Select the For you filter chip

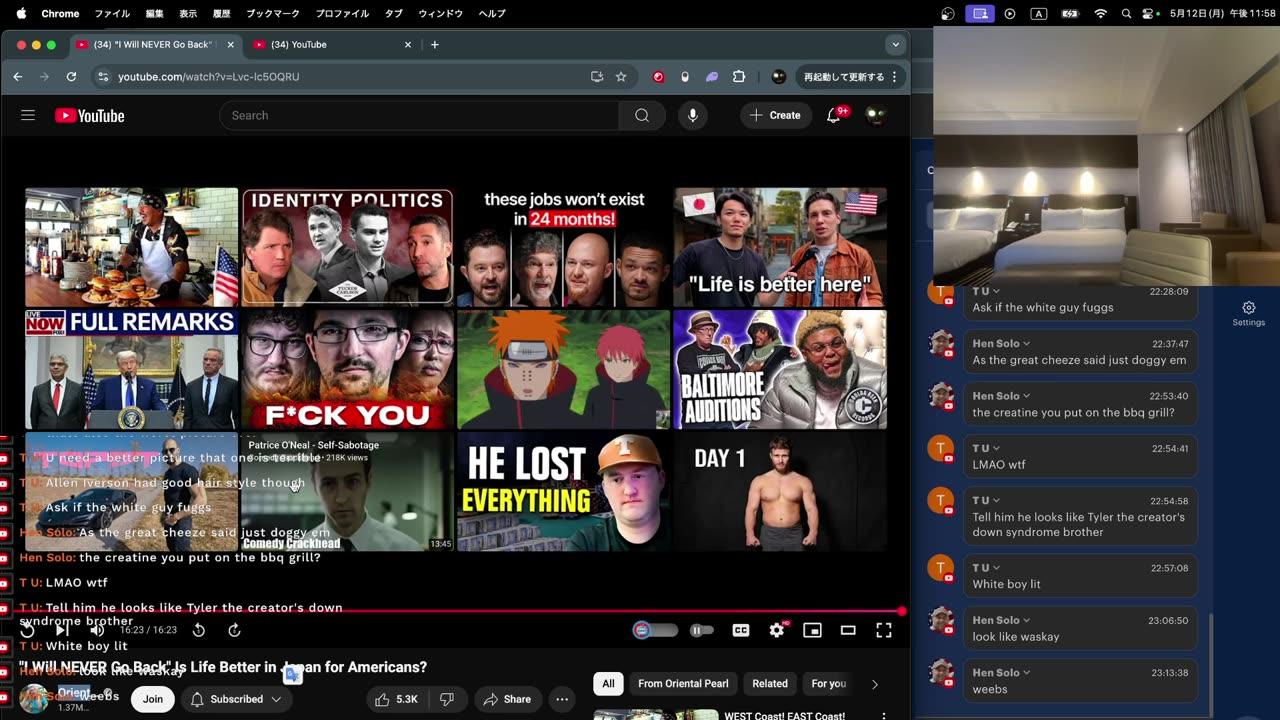[829, 684]
